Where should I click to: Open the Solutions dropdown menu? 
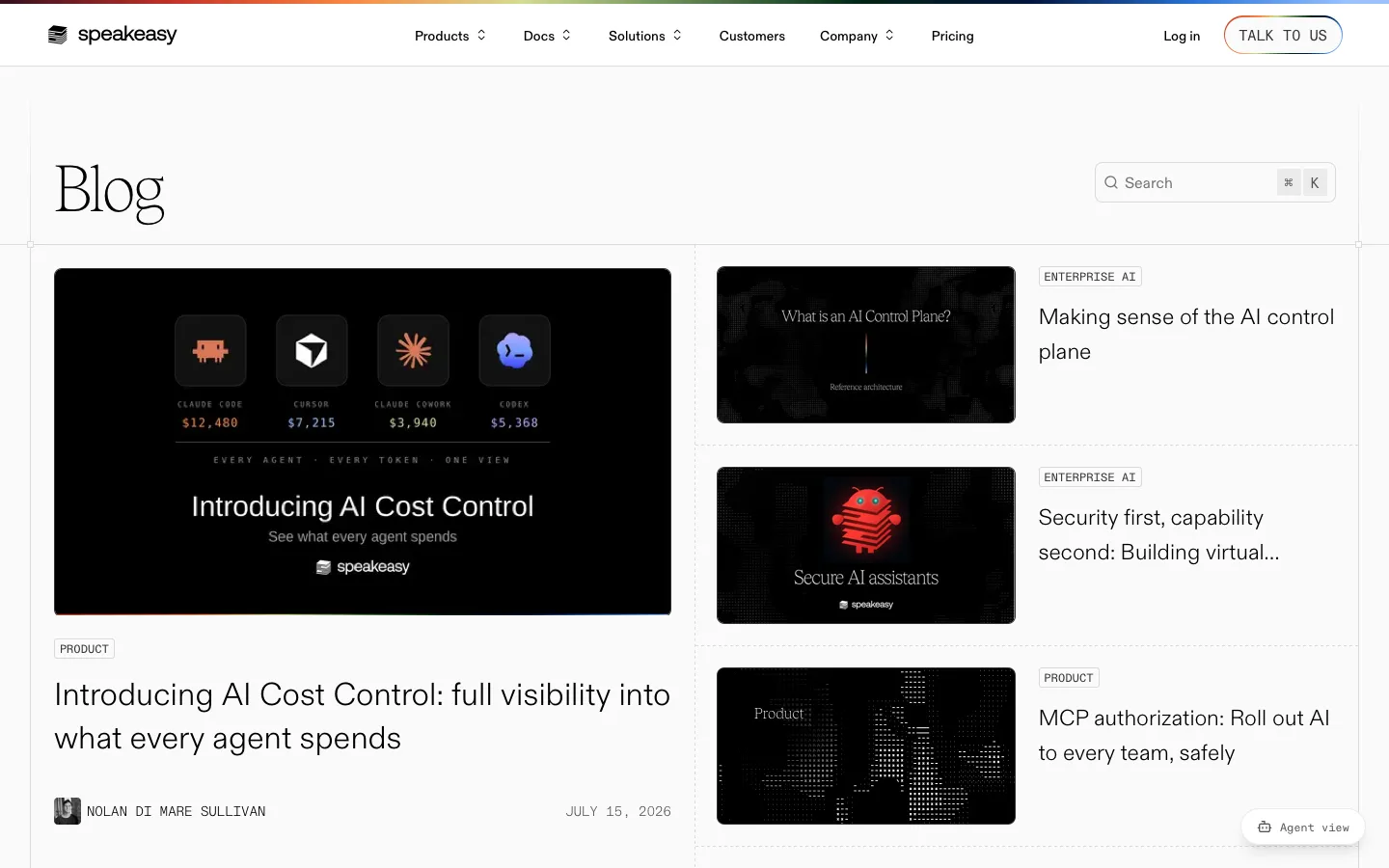click(x=645, y=36)
